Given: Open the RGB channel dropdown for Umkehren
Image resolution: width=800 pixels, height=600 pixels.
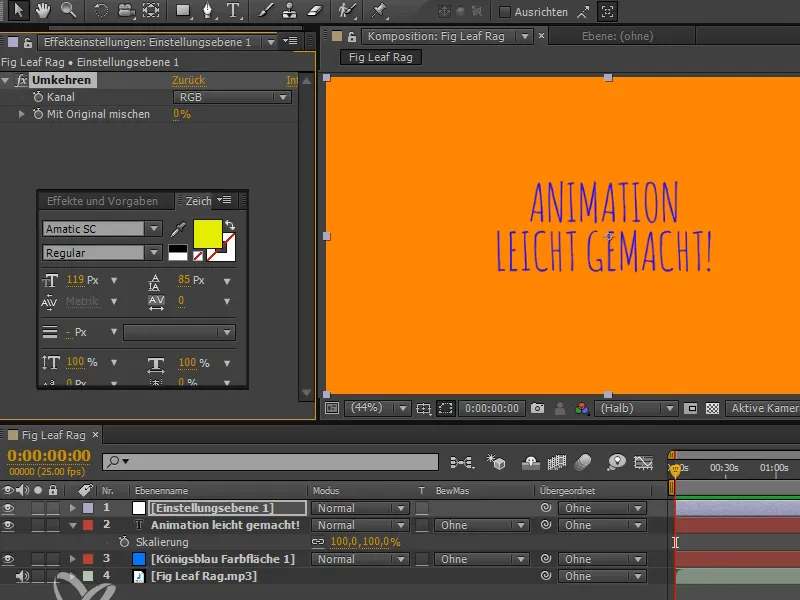Looking at the screenshot, I should point(232,97).
